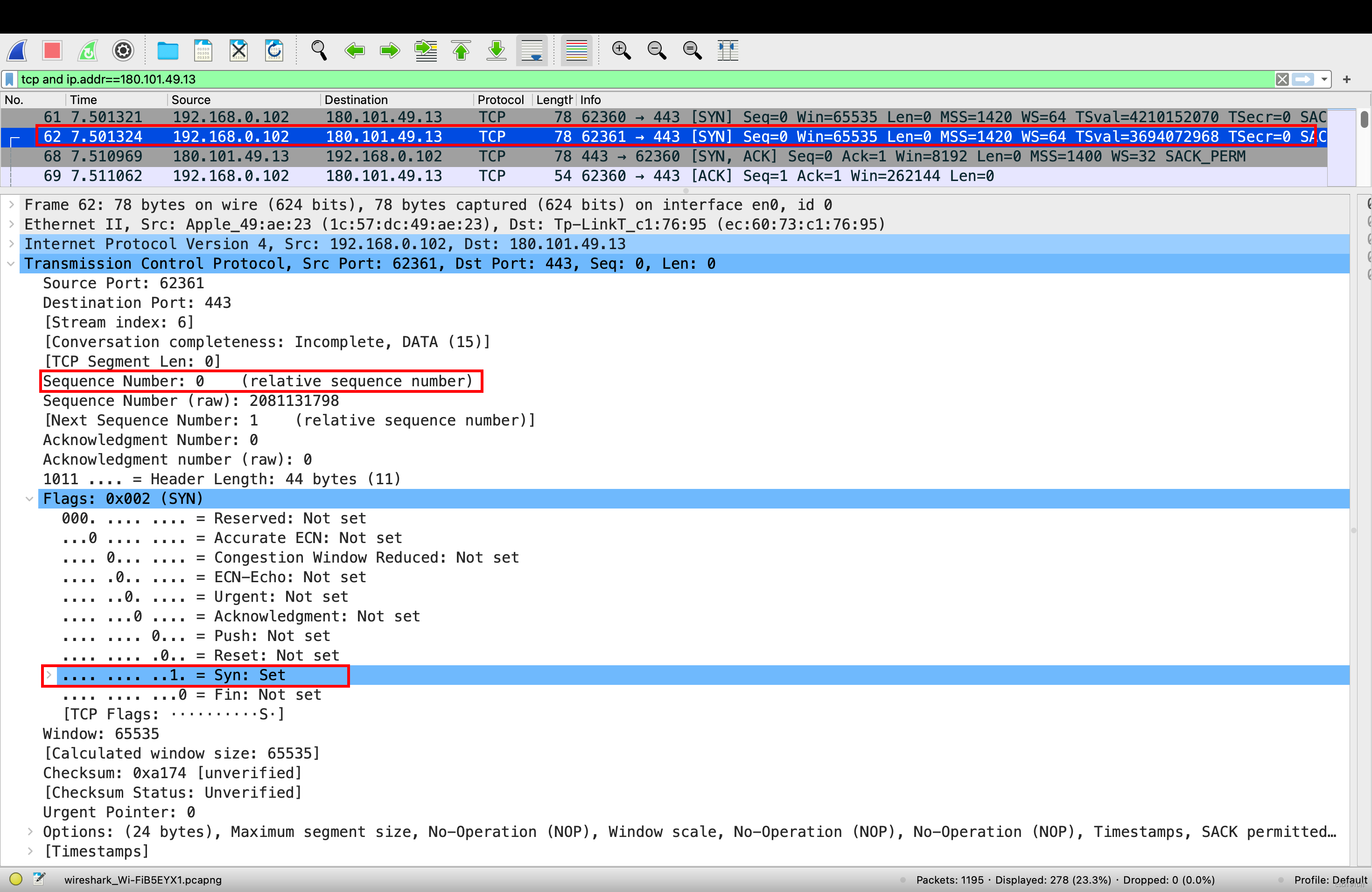Screen dimensions: 1372x892
Task: Zoom in on the packet list text
Action: point(622,50)
